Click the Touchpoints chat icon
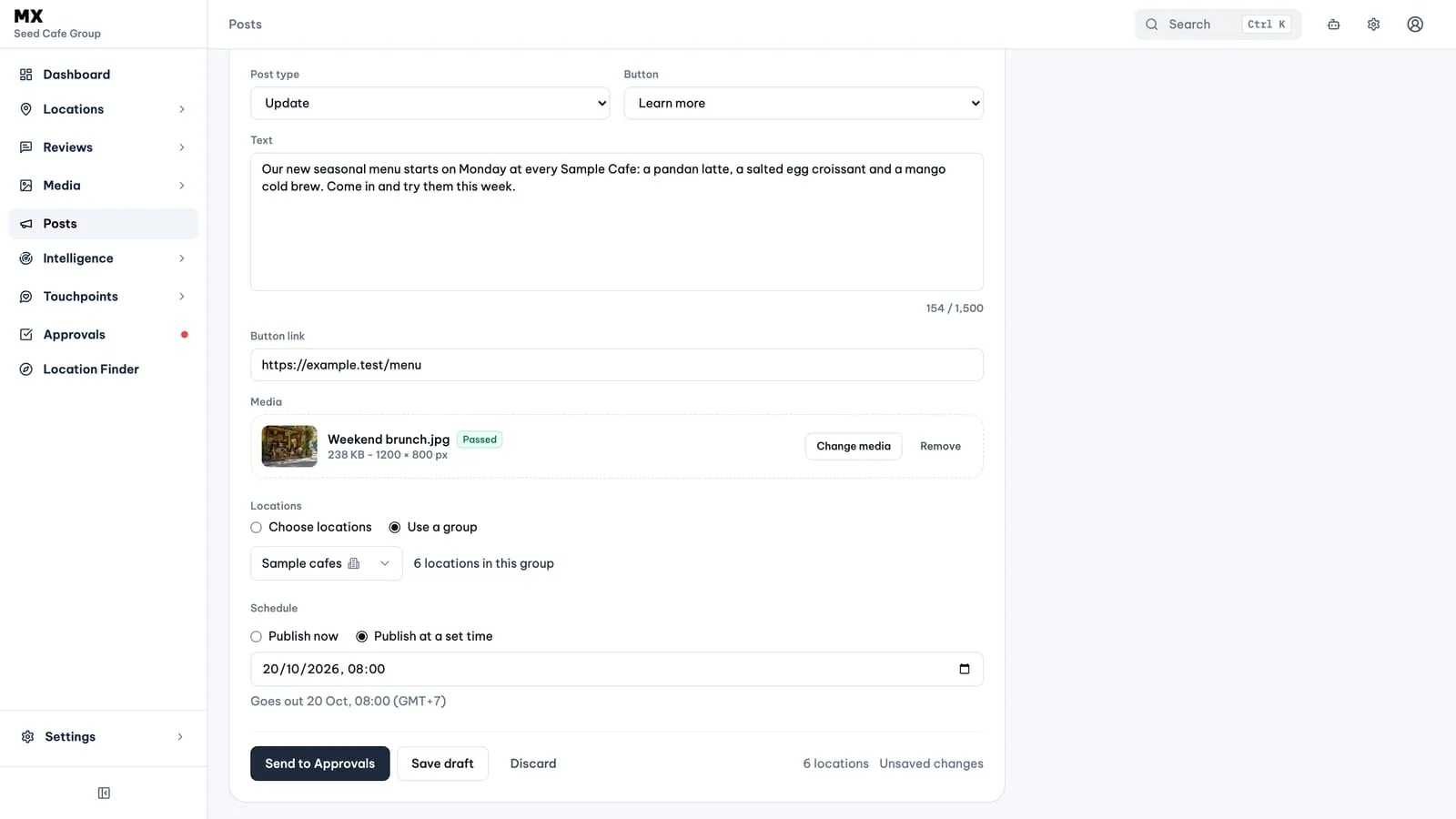This screenshot has width=1456, height=819. pyautogui.click(x=26, y=297)
